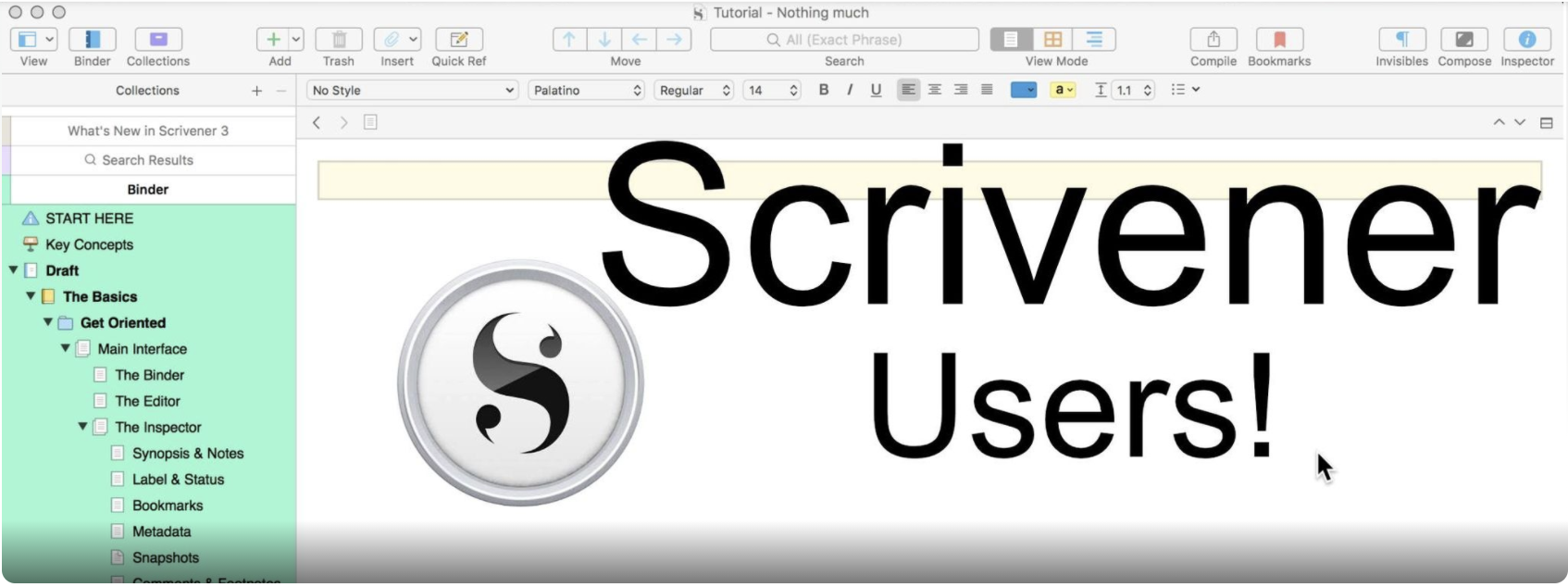
Task: Click the yellow highlight color swatch
Action: pos(1064,90)
